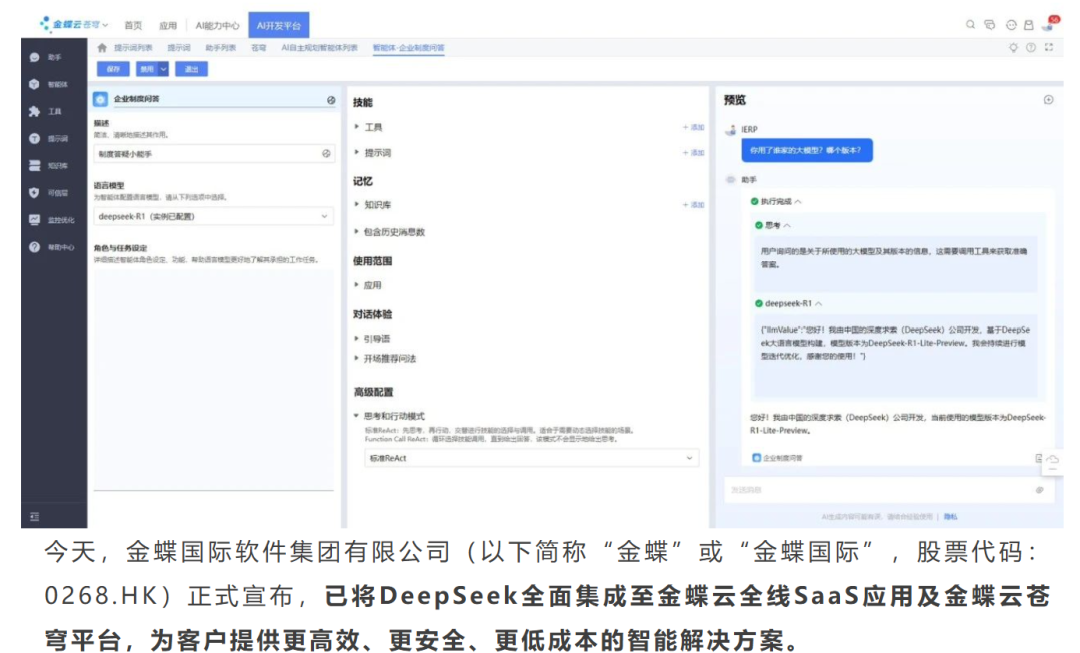Click the storage box icon in header
The width and height of the screenshot is (1080, 653).
[1028, 25]
